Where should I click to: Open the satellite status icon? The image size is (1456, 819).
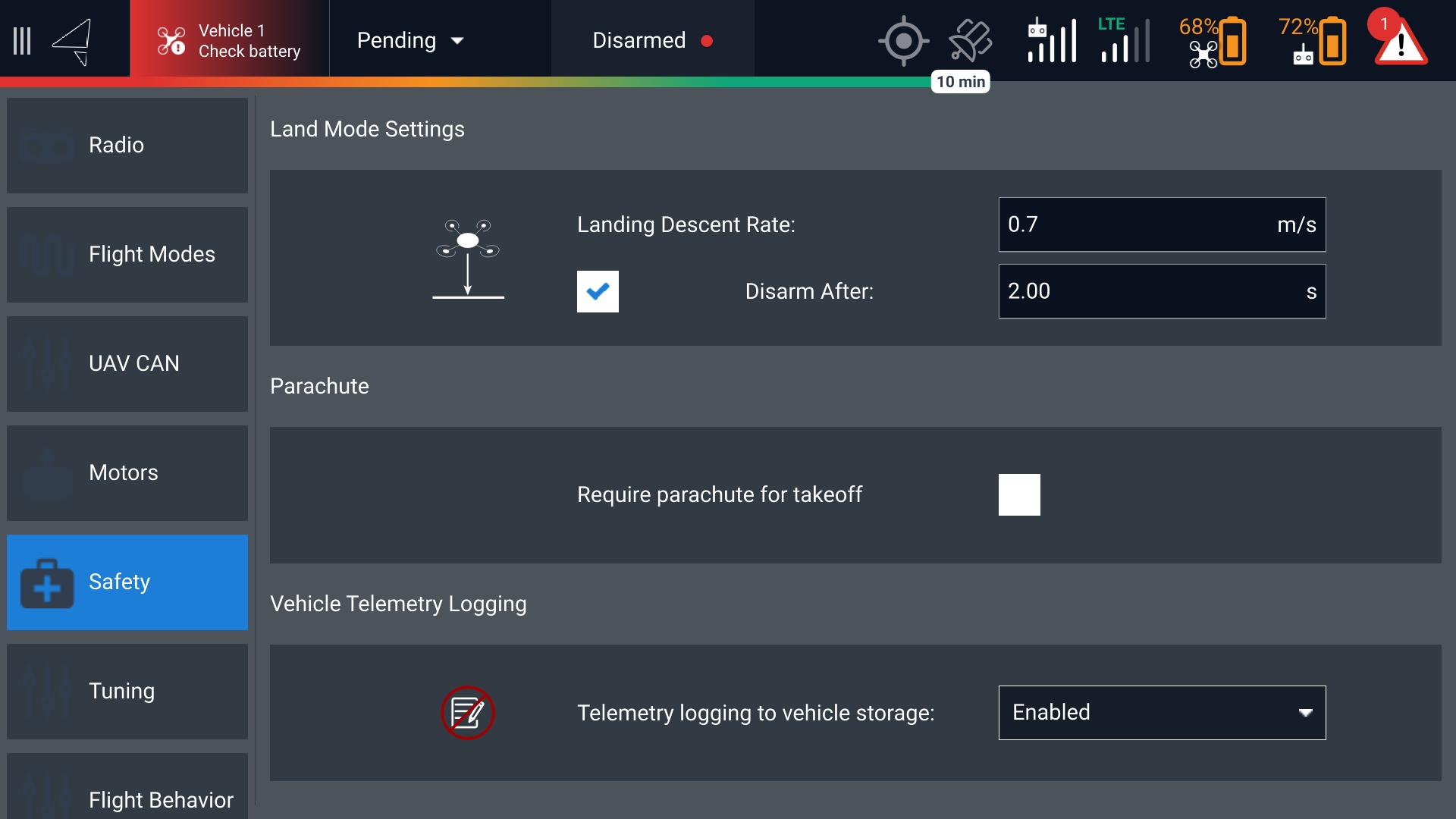pos(970,41)
